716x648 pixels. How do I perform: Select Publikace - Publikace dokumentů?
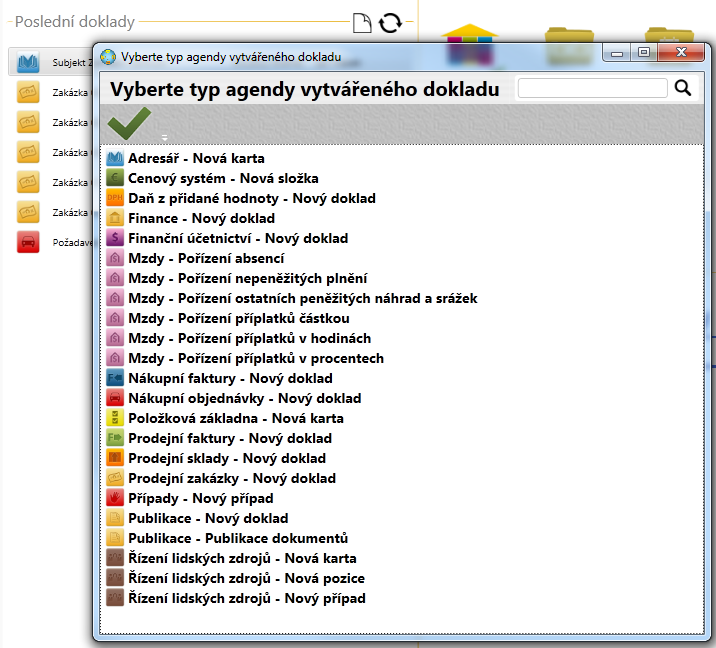(x=238, y=538)
